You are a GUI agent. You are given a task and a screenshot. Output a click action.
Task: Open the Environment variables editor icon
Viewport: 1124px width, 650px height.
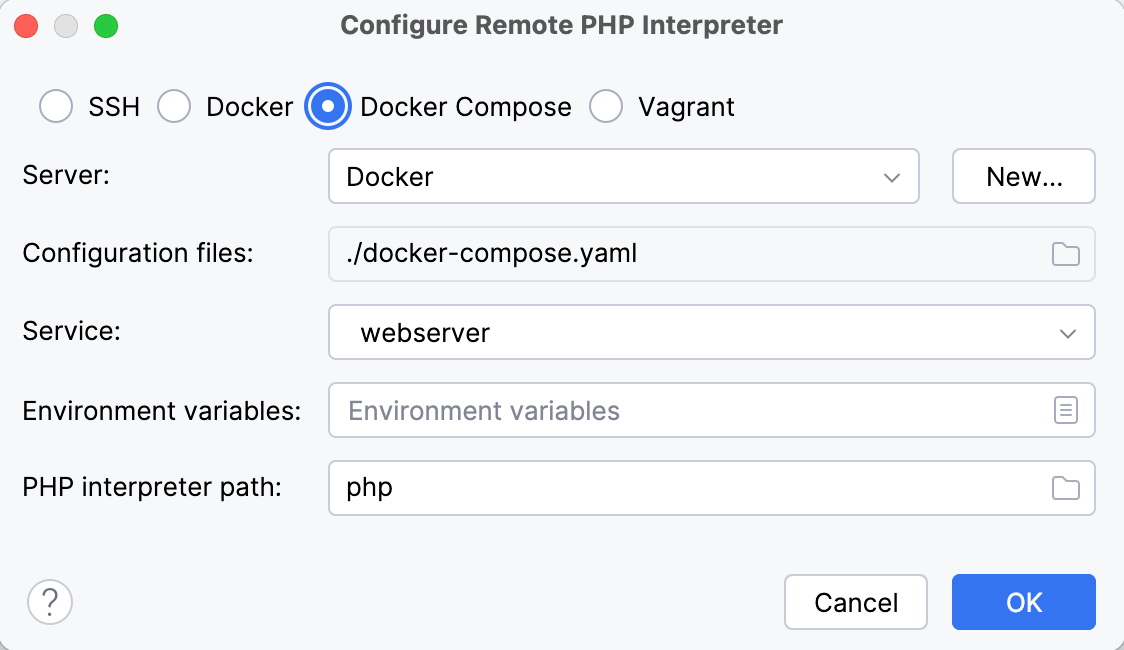pyautogui.click(x=1066, y=410)
